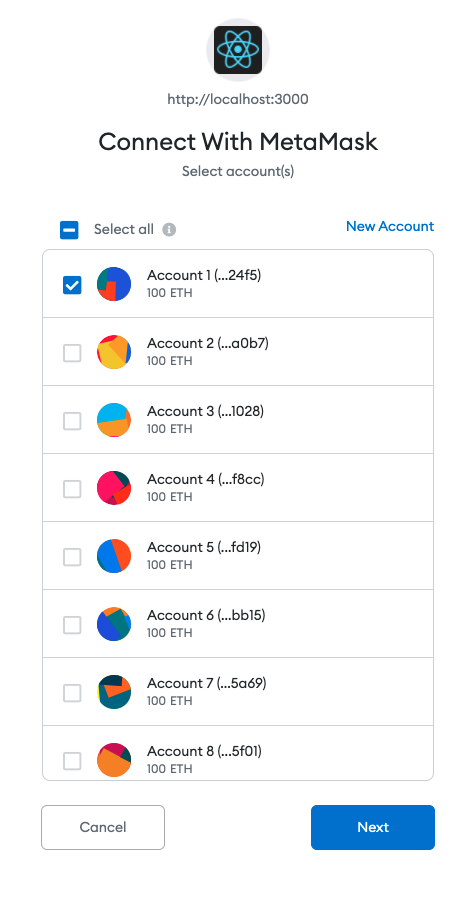
Task: Click Account 6 (...bb15) name
Action: [x=206, y=615]
